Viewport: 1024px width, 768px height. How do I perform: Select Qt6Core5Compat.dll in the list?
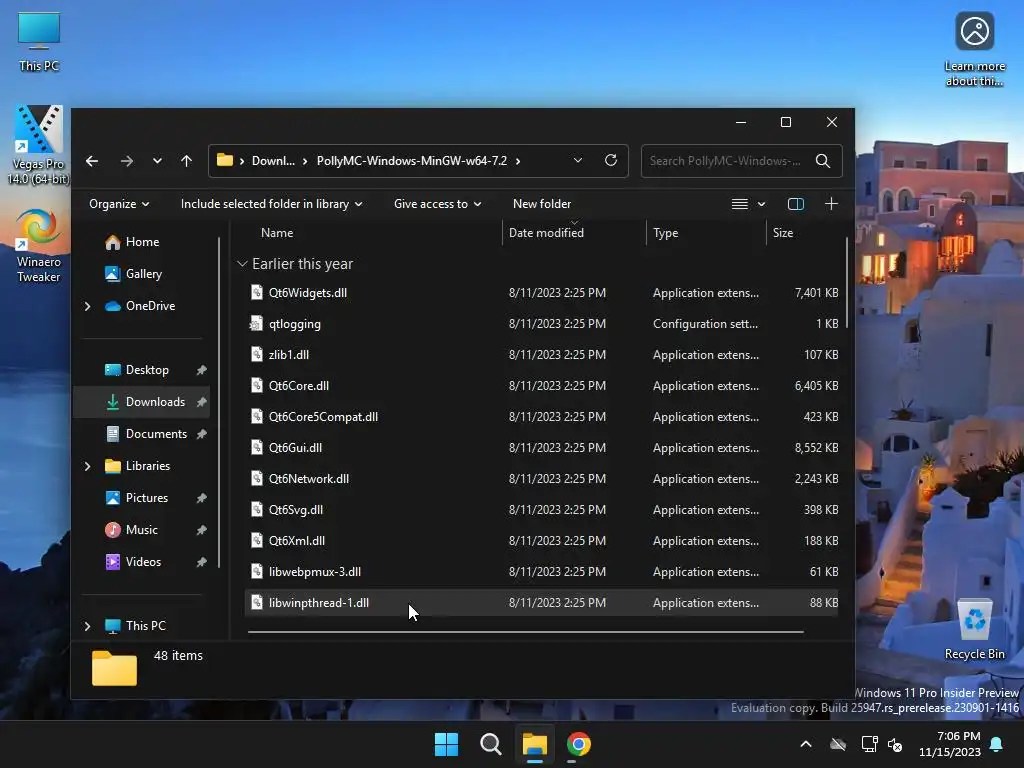541,417
